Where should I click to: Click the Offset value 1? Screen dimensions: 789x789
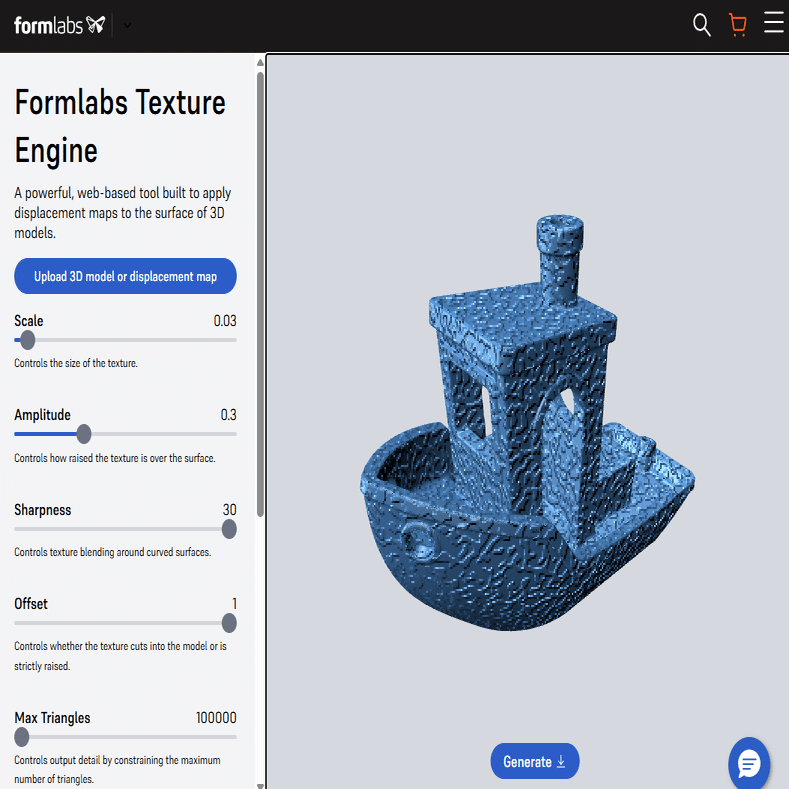[234, 604]
